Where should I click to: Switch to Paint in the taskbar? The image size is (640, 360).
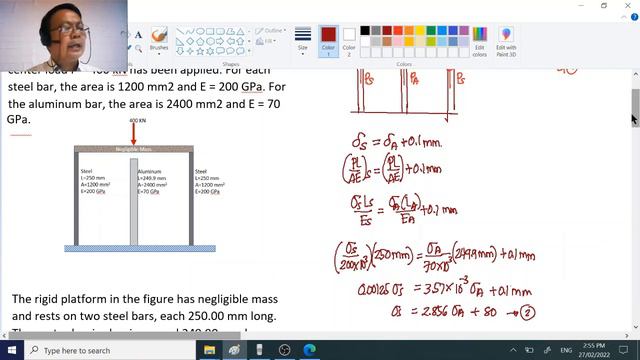point(235,350)
